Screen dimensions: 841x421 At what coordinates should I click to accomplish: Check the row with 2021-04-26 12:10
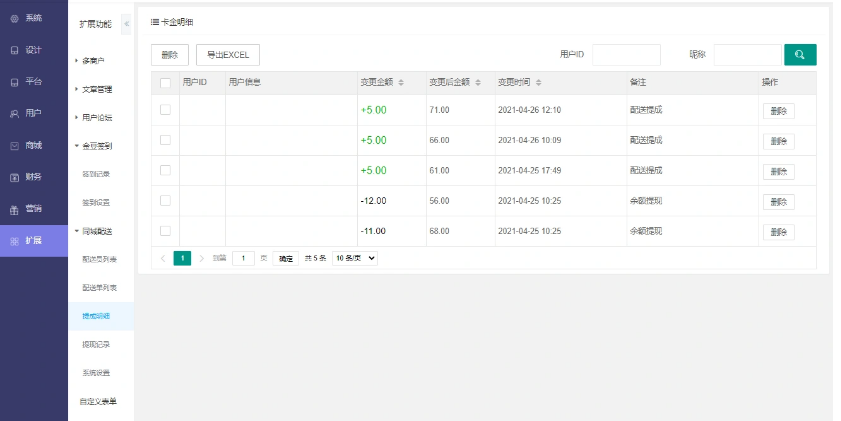point(165,110)
